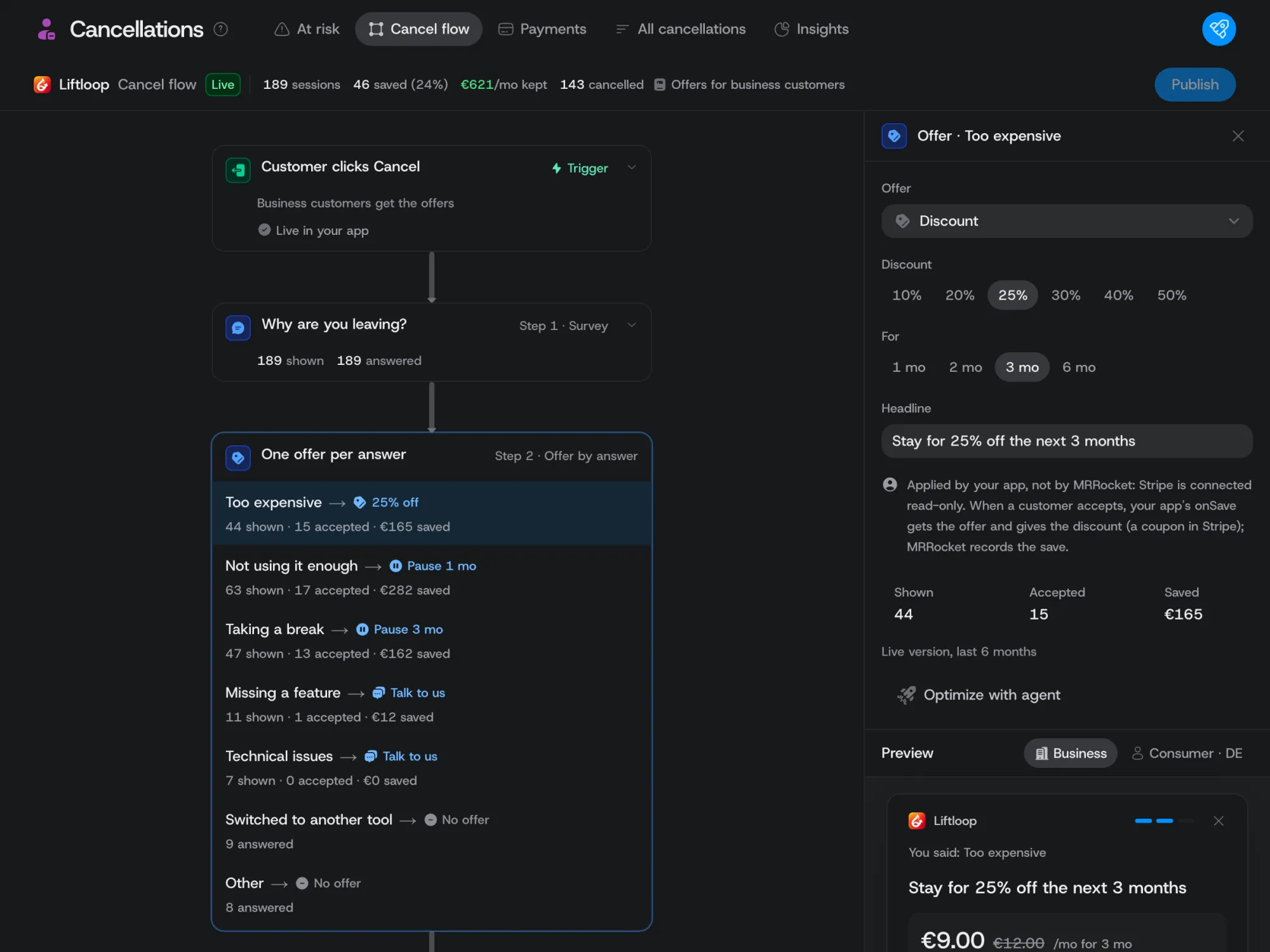The height and width of the screenshot is (952, 1270).
Task: Dismiss the Liftloop preview card with X
Action: [x=1219, y=821]
